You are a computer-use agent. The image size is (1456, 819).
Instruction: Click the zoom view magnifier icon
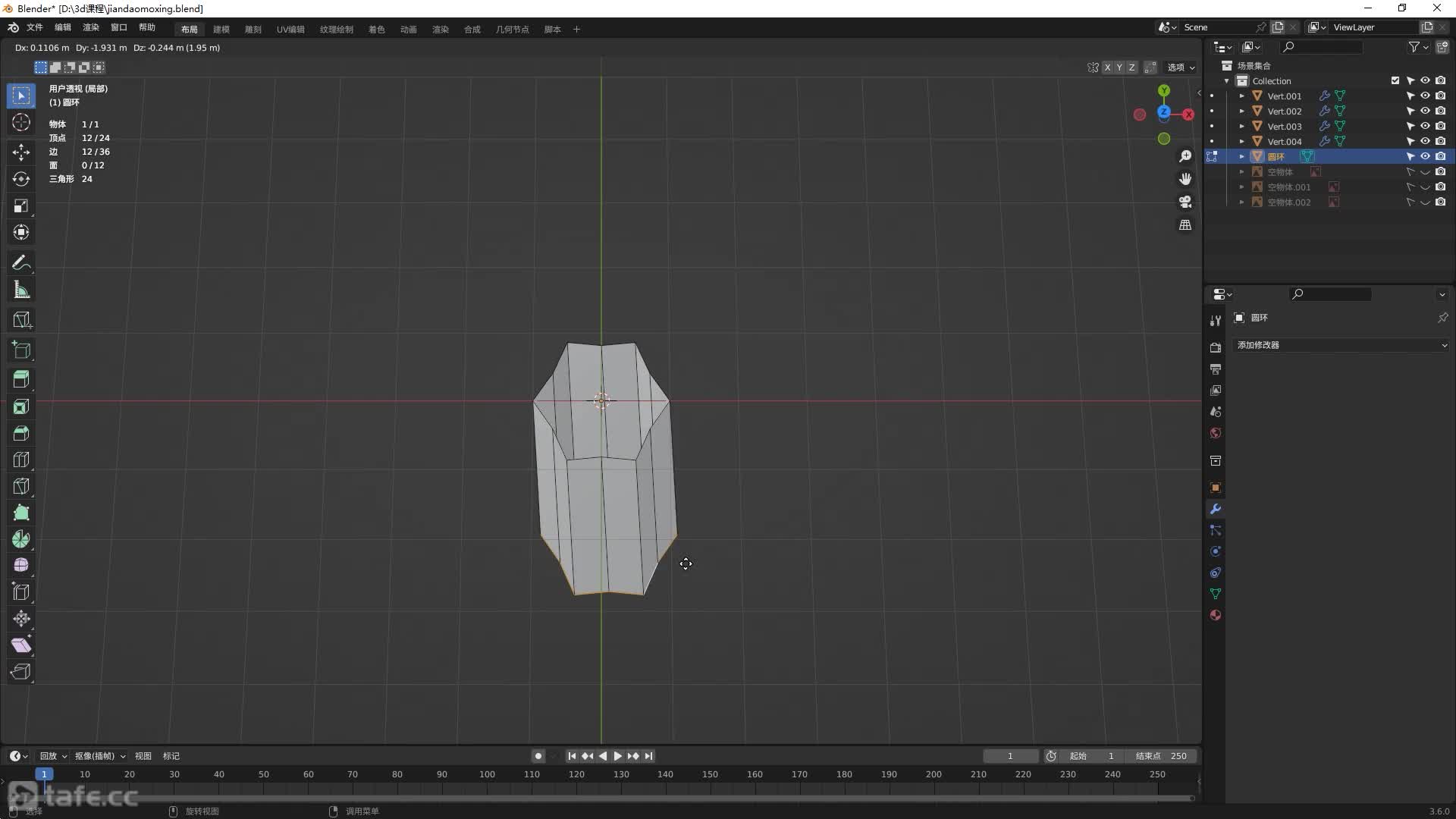click(x=1185, y=156)
